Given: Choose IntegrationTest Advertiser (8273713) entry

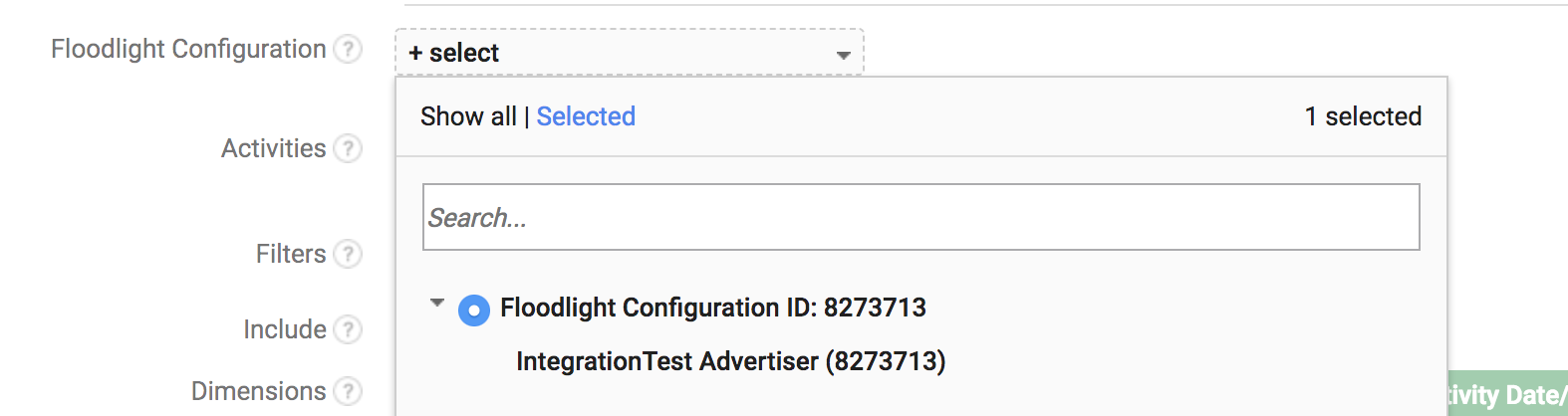Looking at the screenshot, I should [x=730, y=361].
